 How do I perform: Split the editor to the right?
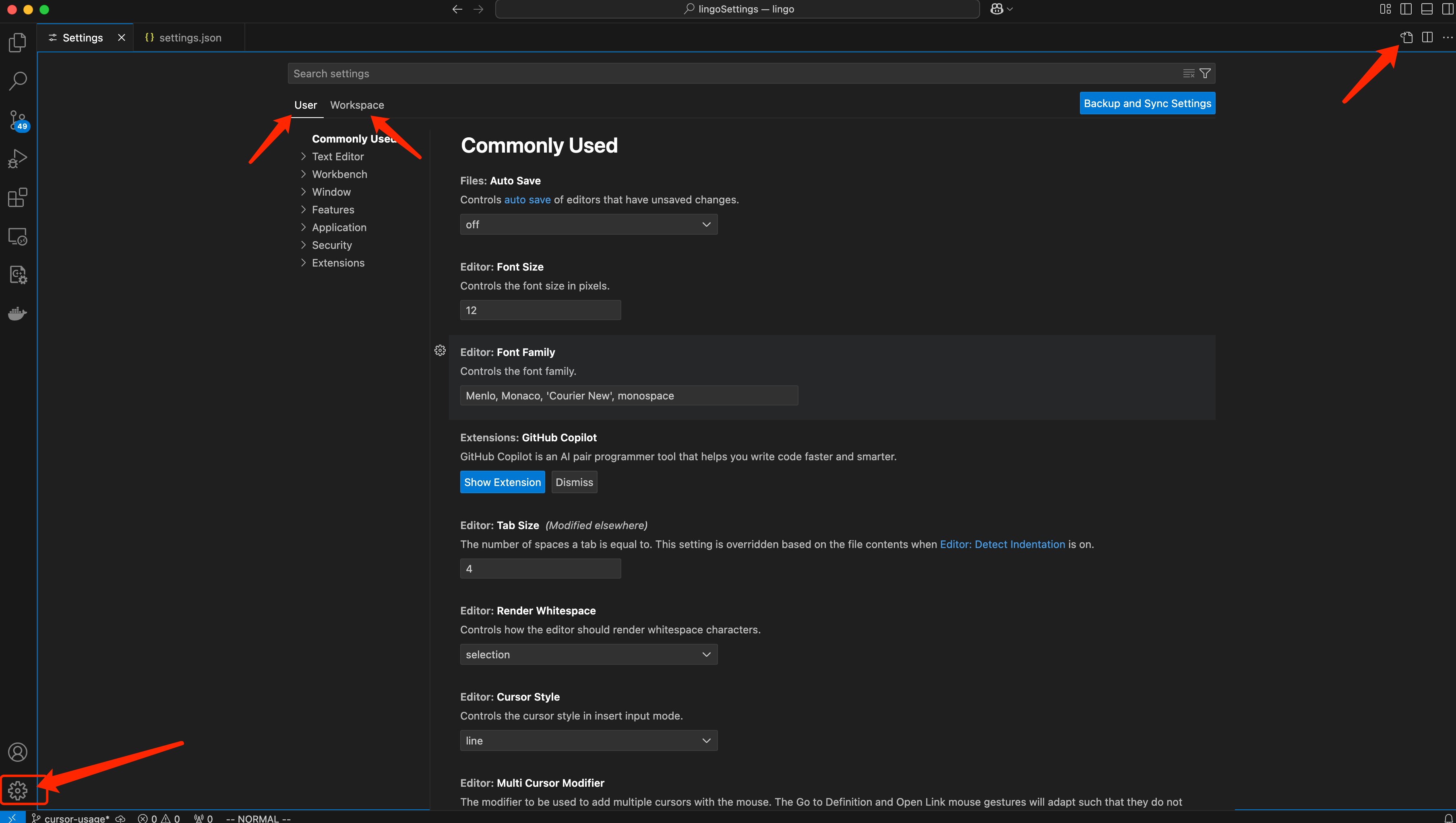click(1427, 37)
